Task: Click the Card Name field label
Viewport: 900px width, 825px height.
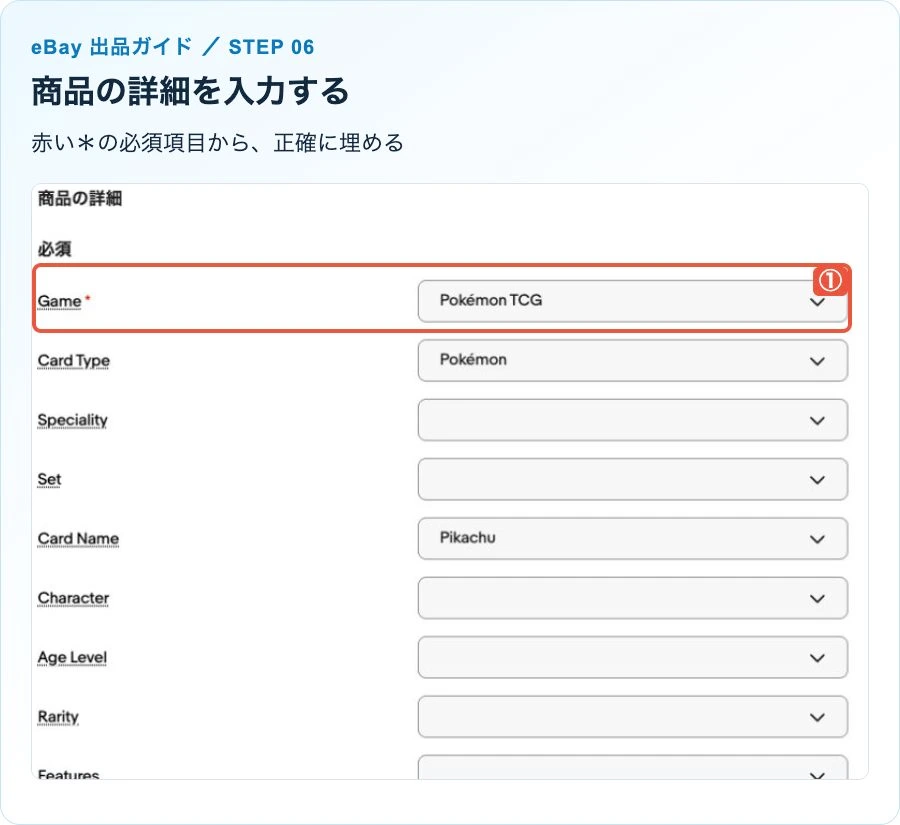Action: click(78, 539)
